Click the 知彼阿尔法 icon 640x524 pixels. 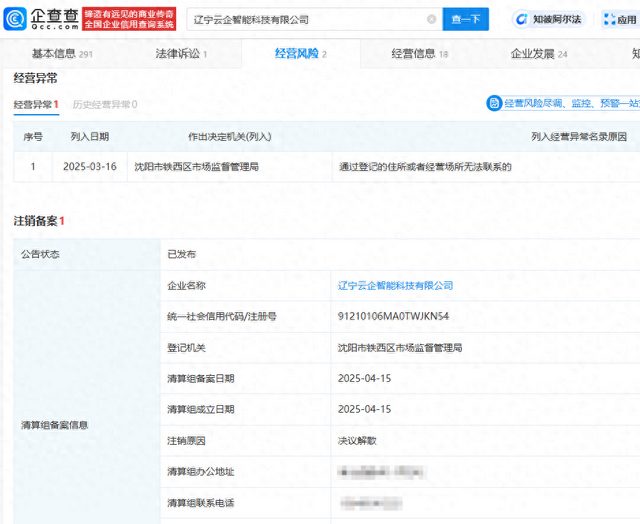[521, 19]
